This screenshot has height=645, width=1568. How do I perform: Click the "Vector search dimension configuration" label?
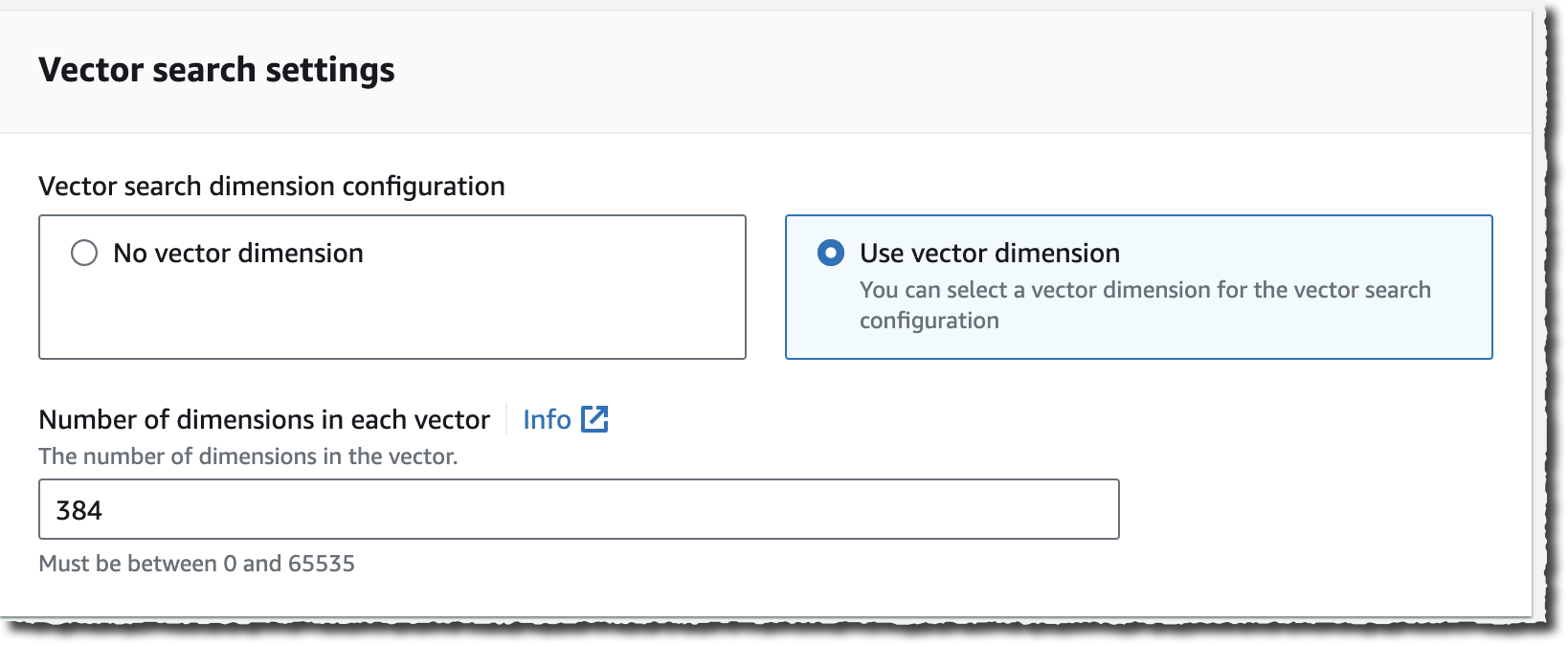point(271,186)
